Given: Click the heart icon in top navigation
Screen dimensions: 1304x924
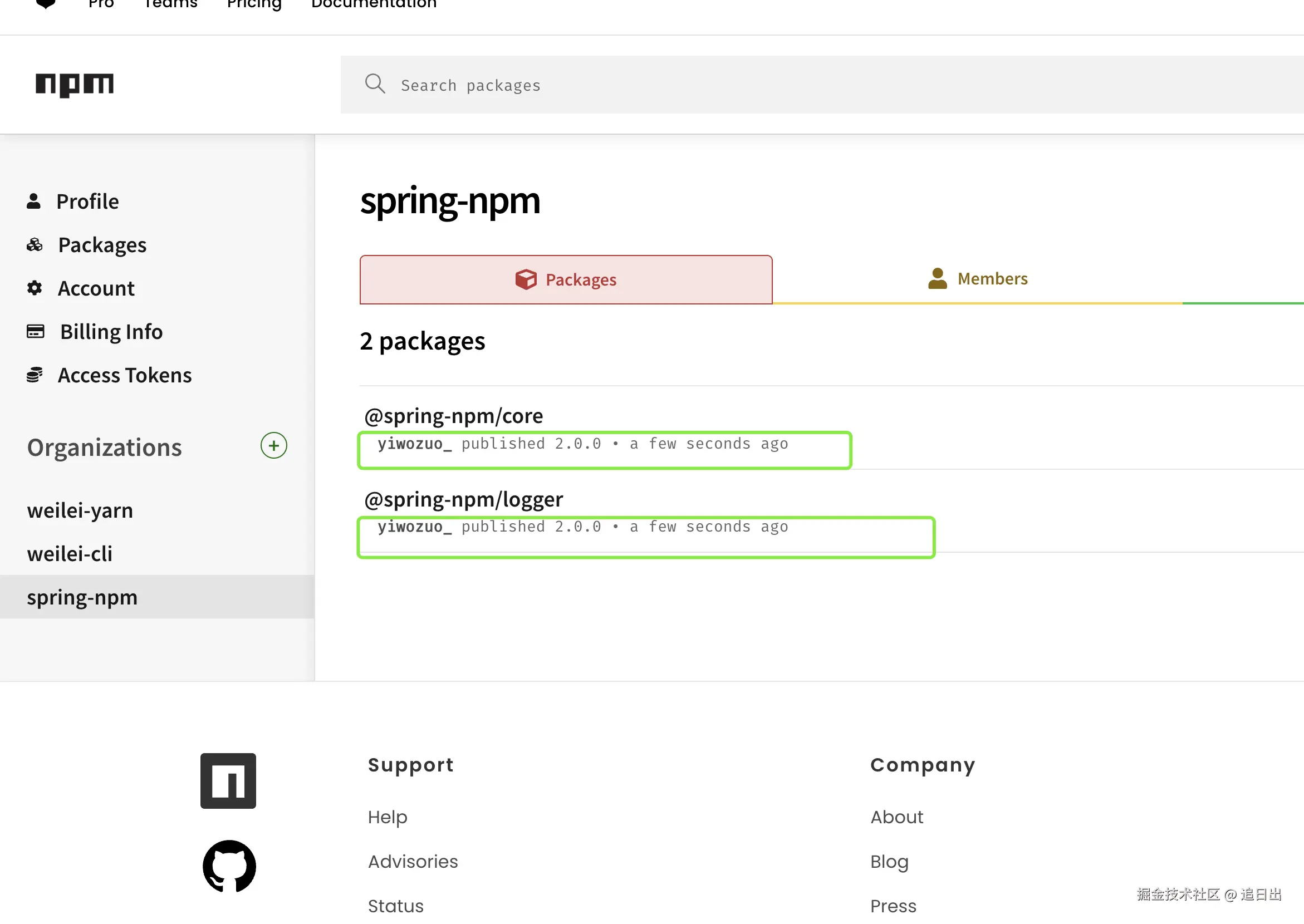Looking at the screenshot, I should [x=46, y=3].
